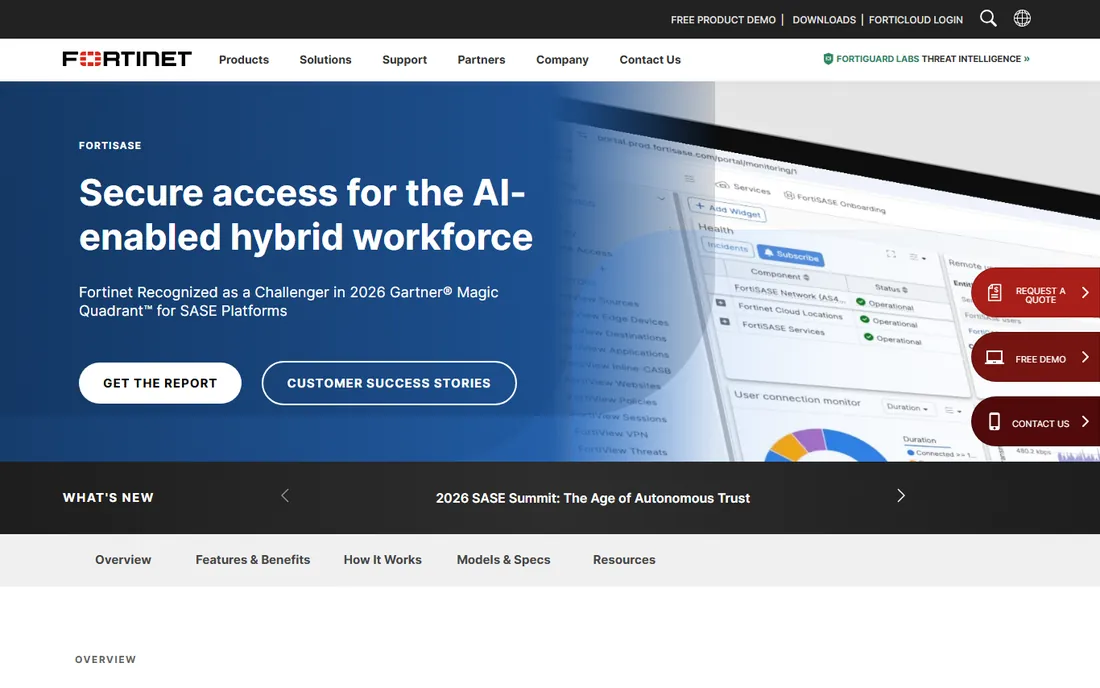Click arrow on the Contact Us side button
This screenshot has width=1100, height=688.
(1085, 421)
